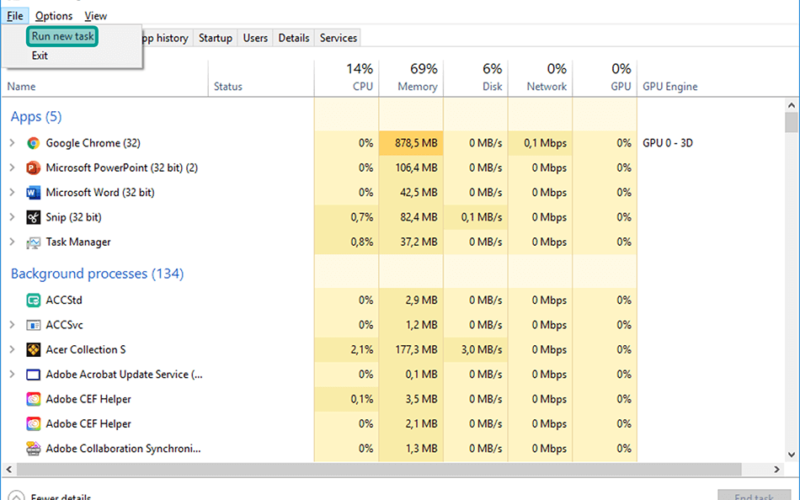Image resolution: width=800 pixels, height=500 pixels.
Task: Expand the ACCSvc process group
Action: pos(12,324)
